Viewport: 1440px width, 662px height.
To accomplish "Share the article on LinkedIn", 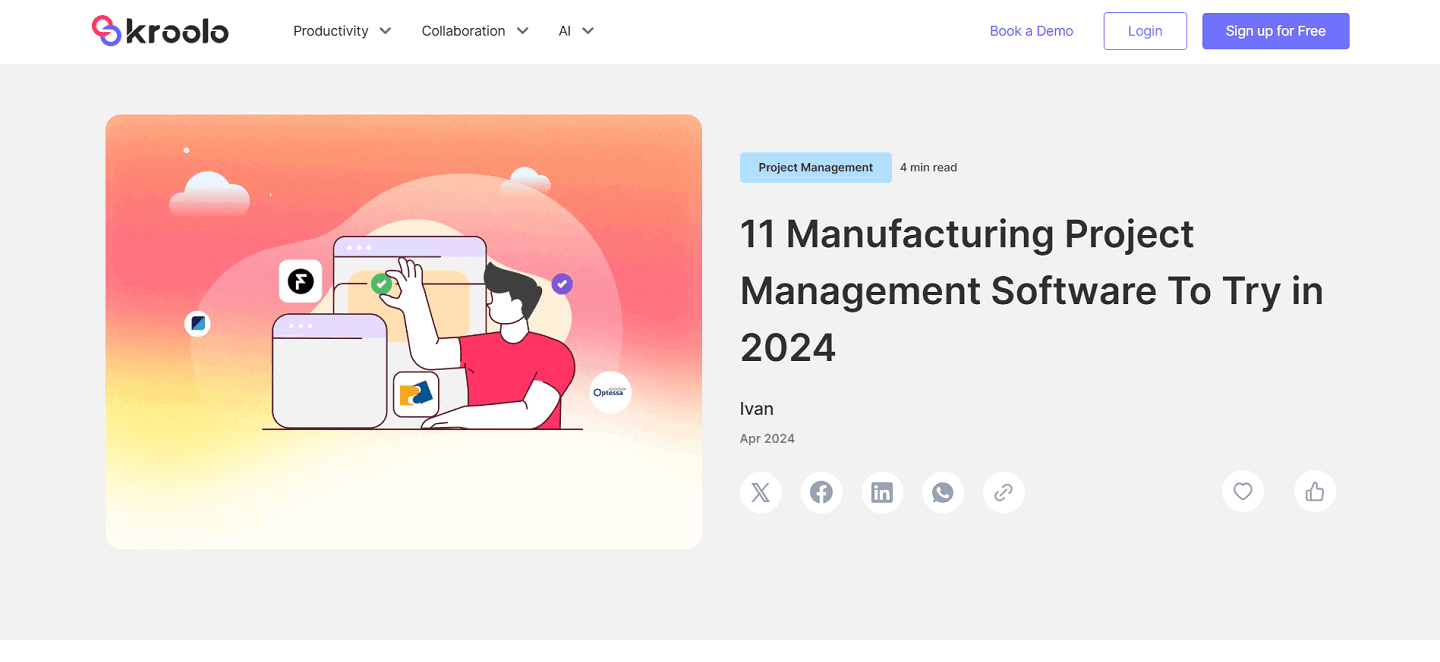I will coord(882,492).
